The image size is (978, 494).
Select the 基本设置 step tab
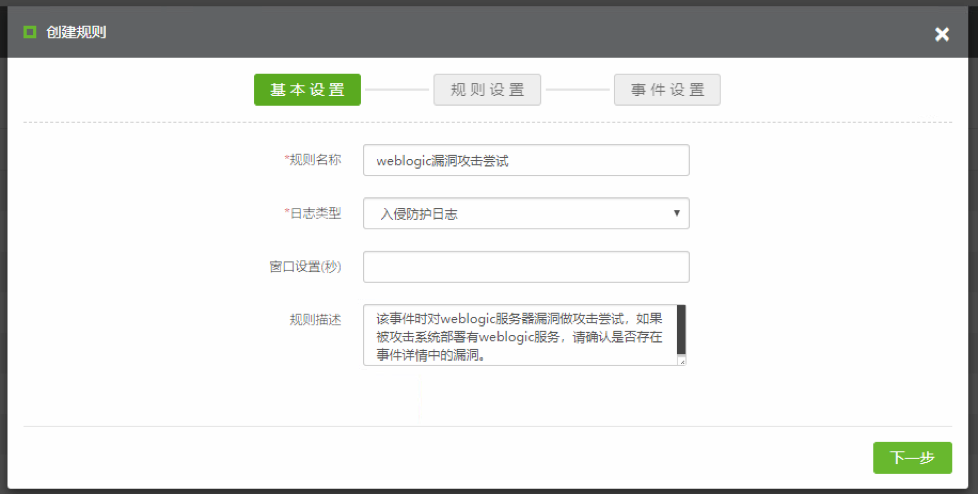coord(307,90)
